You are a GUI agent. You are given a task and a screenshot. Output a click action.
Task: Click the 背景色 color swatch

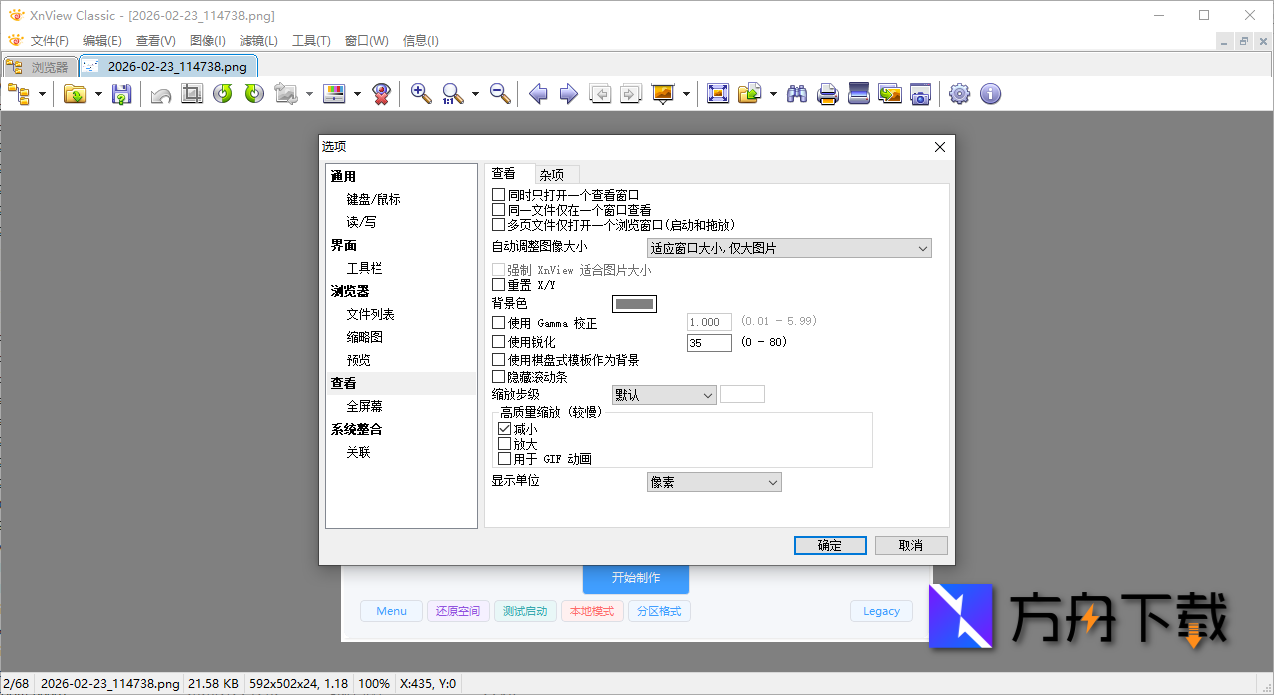[x=634, y=303]
